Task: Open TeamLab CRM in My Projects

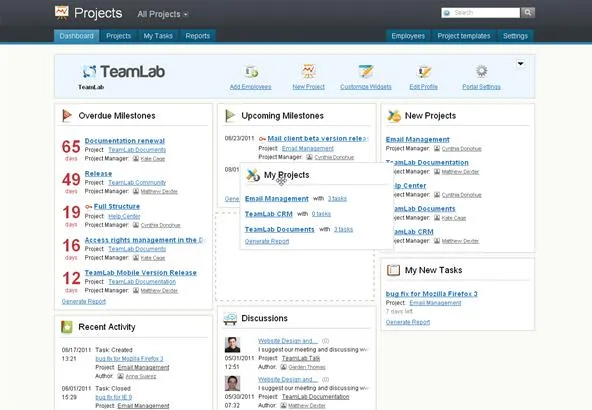Action: tap(268, 214)
